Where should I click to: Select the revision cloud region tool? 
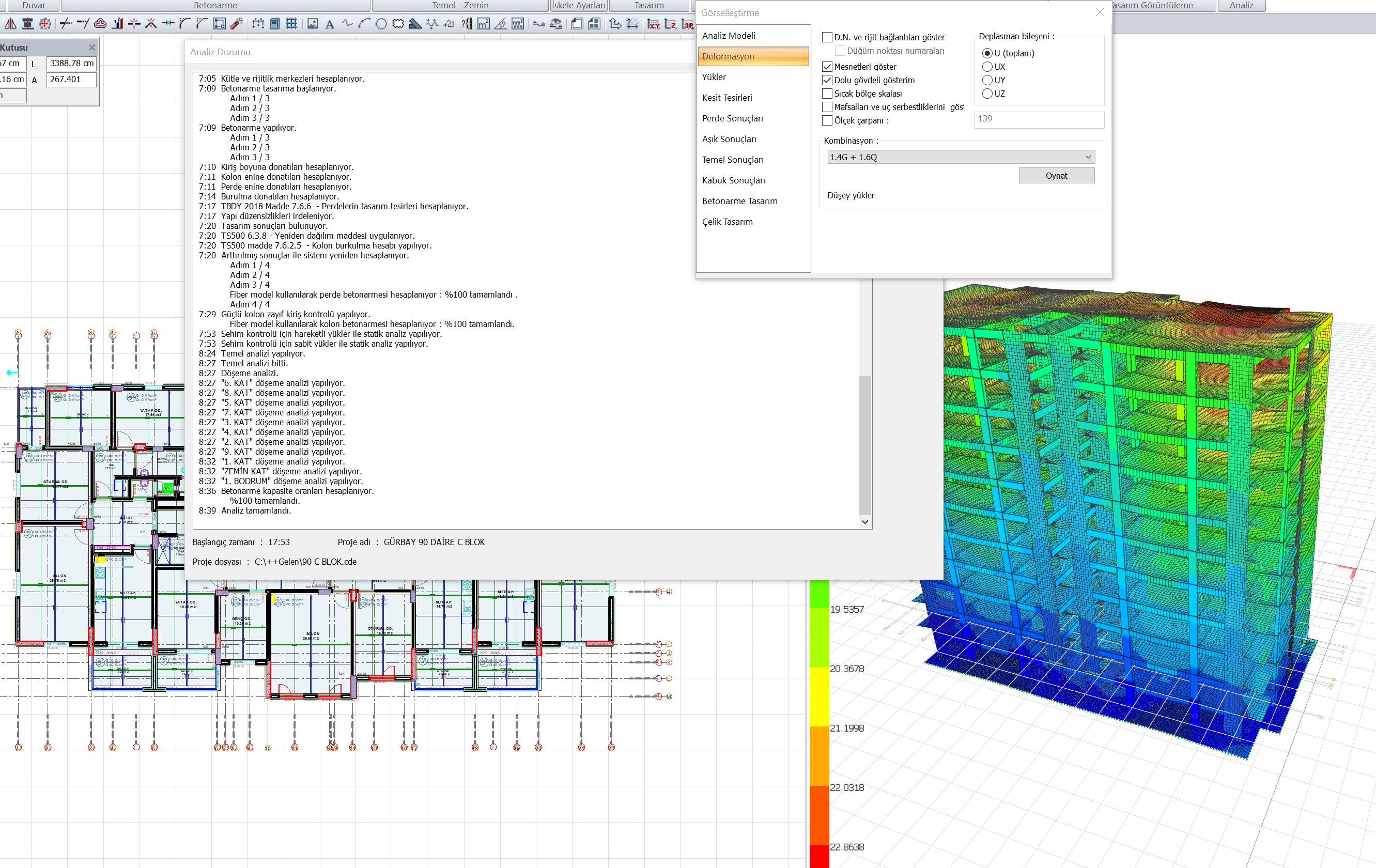[x=398, y=24]
